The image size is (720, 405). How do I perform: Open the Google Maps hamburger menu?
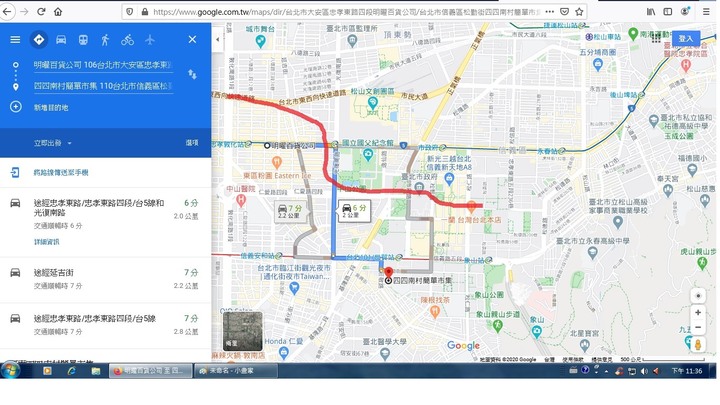(15, 39)
